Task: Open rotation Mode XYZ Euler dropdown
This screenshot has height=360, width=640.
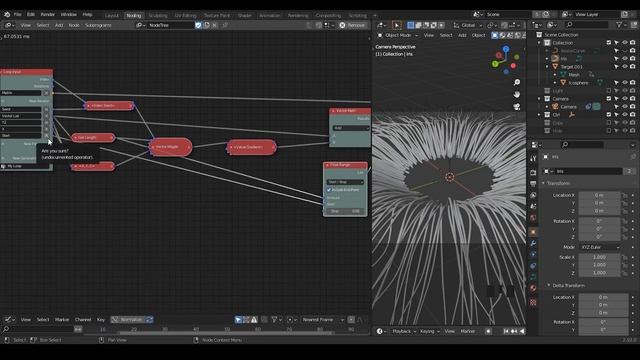Action: point(600,247)
